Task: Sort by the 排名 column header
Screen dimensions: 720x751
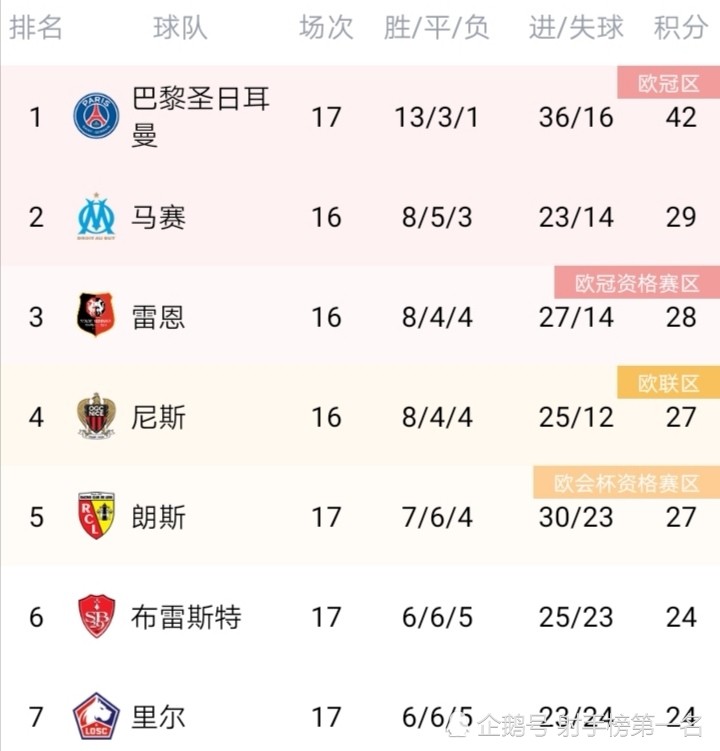Action: (x=36, y=27)
